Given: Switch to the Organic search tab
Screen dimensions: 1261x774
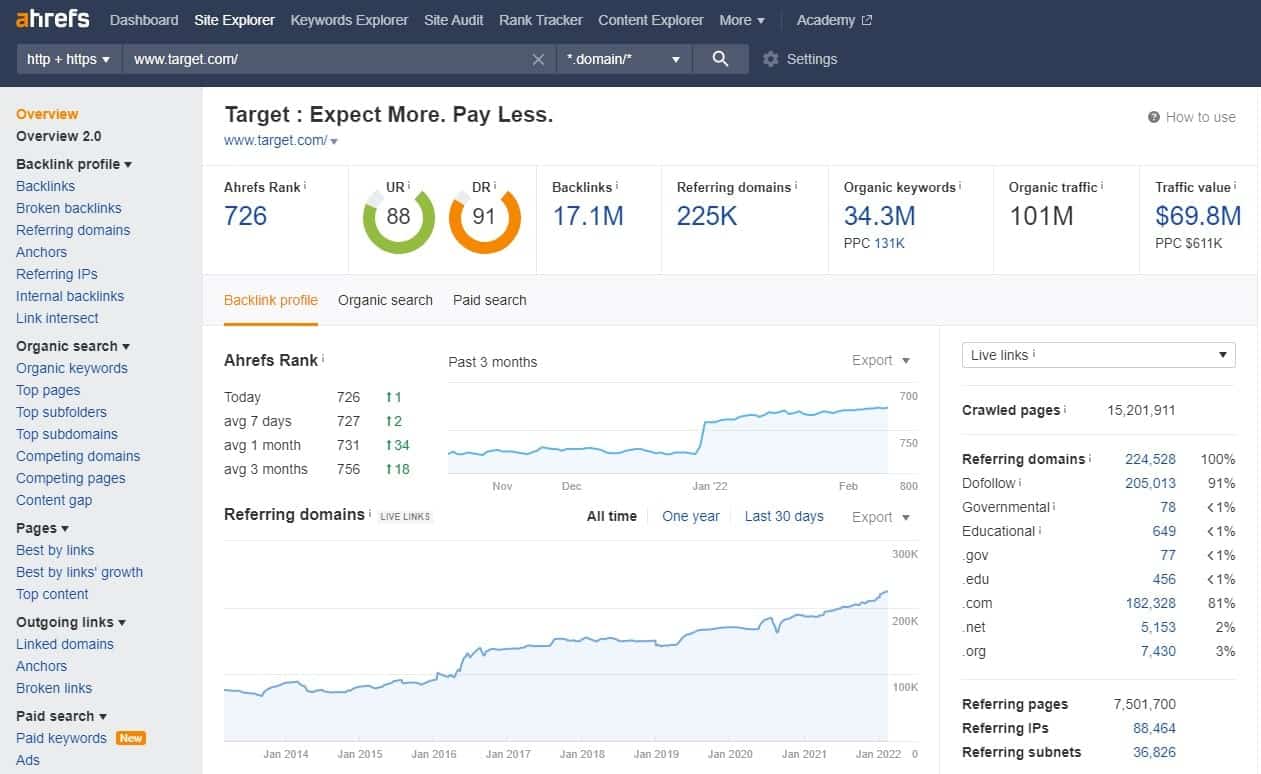Looking at the screenshot, I should 385,300.
